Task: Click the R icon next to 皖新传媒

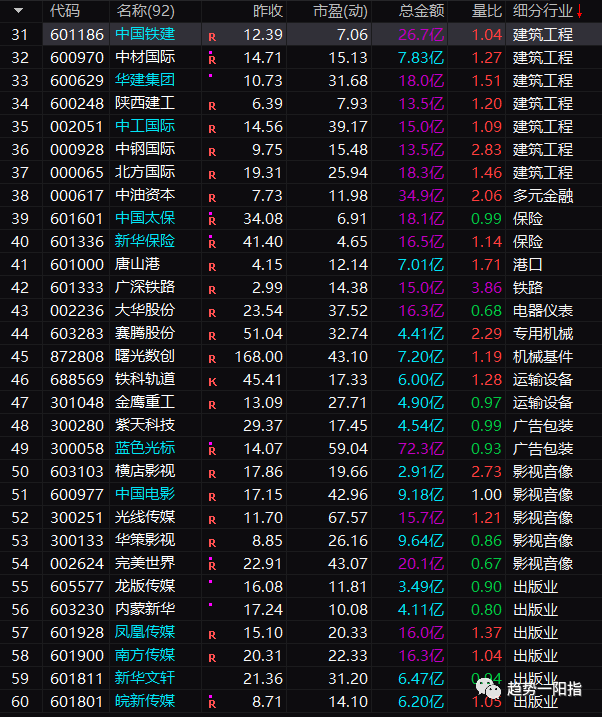Action: pos(212,703)
